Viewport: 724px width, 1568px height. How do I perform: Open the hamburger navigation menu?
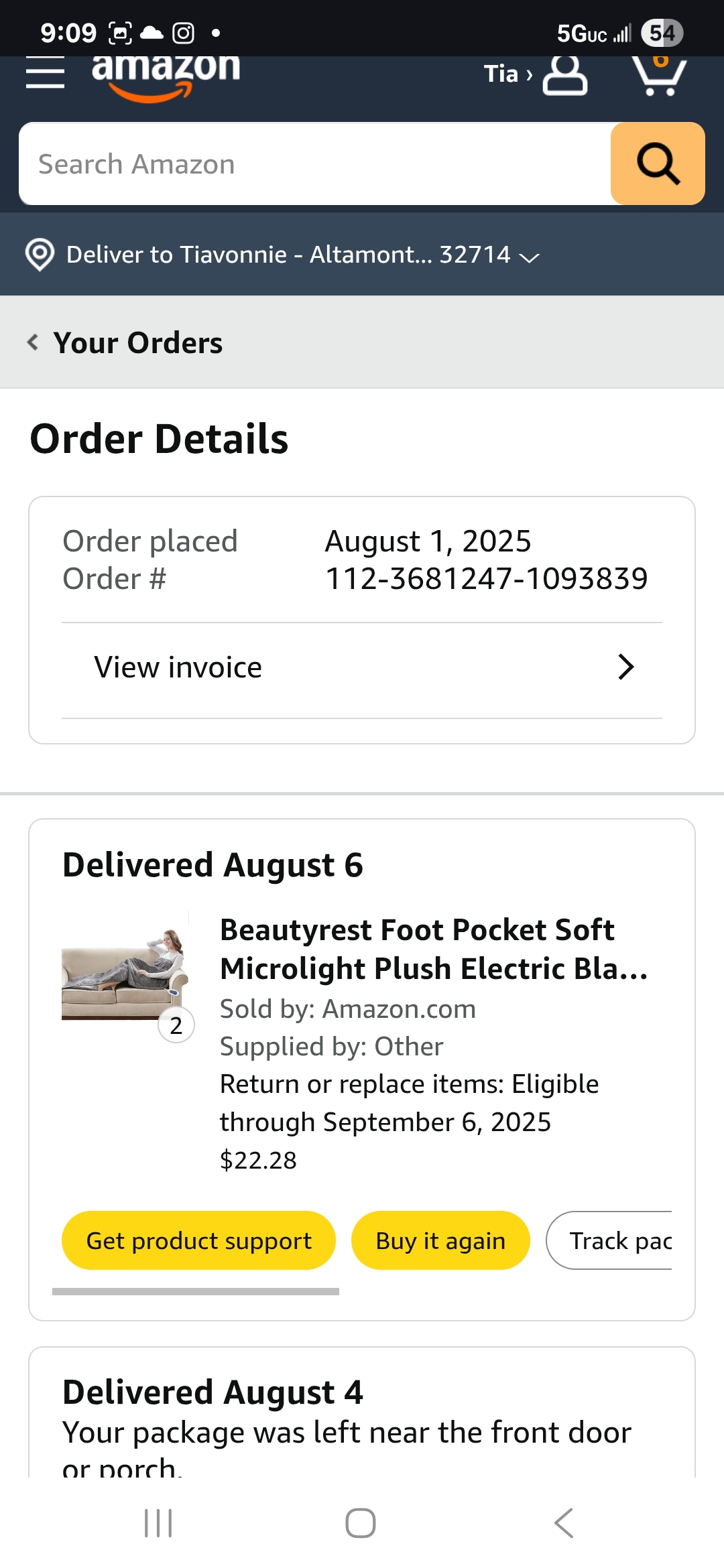click(x=45, y=72)
